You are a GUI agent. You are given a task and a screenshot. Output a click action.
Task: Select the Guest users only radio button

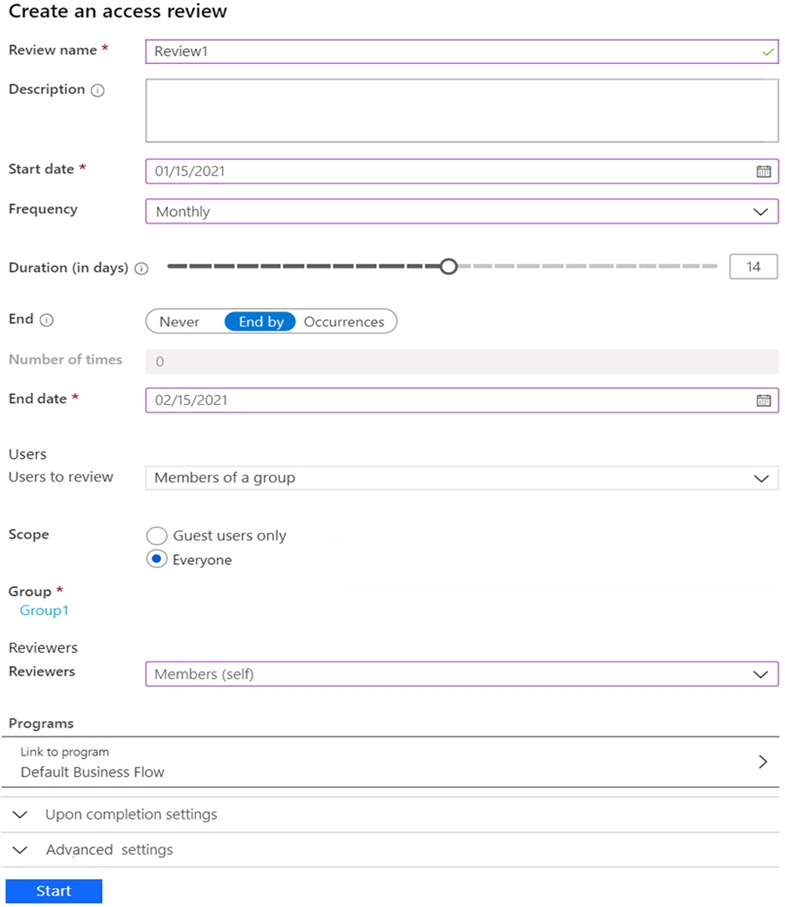pos(157,535)
